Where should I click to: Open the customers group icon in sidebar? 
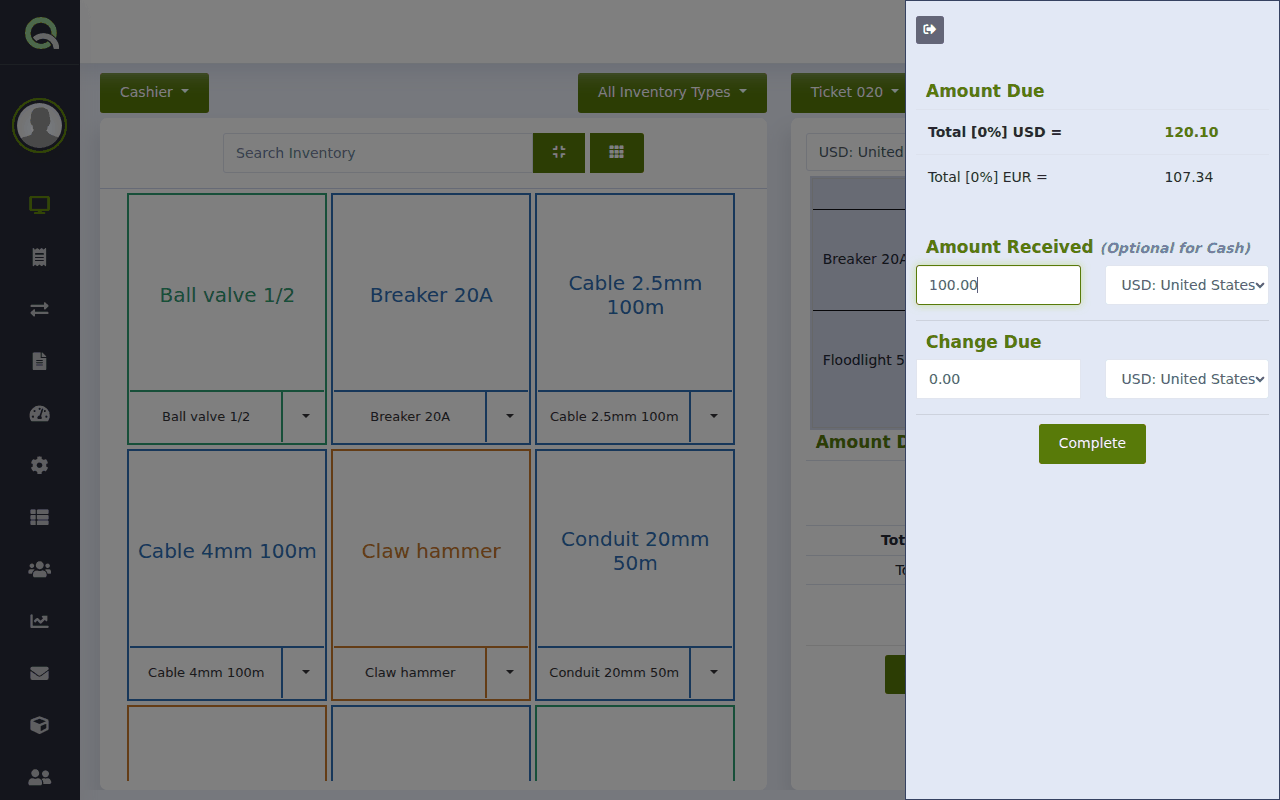40,569
